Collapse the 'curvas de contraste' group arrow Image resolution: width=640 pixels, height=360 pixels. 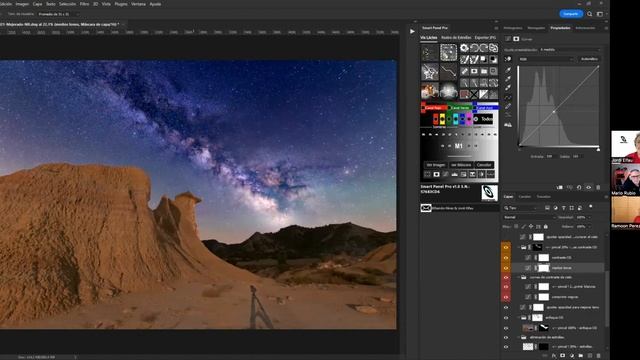click(519, 278)
